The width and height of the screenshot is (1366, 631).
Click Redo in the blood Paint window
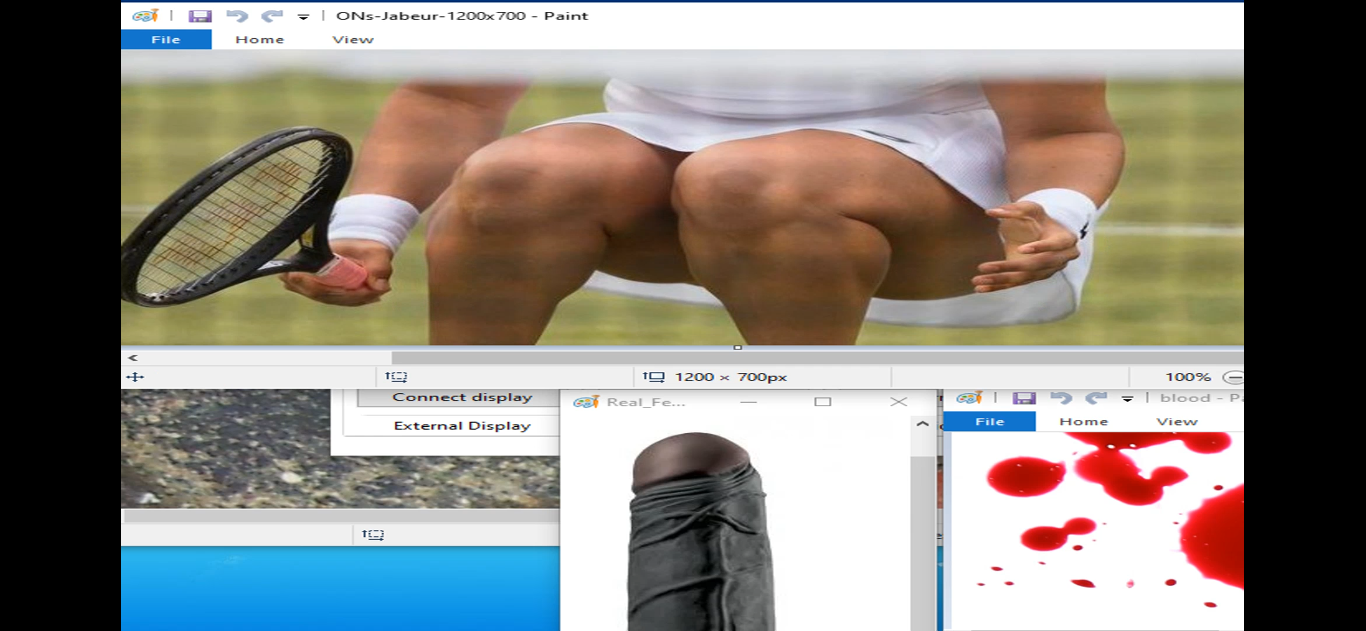point(1096,398)
